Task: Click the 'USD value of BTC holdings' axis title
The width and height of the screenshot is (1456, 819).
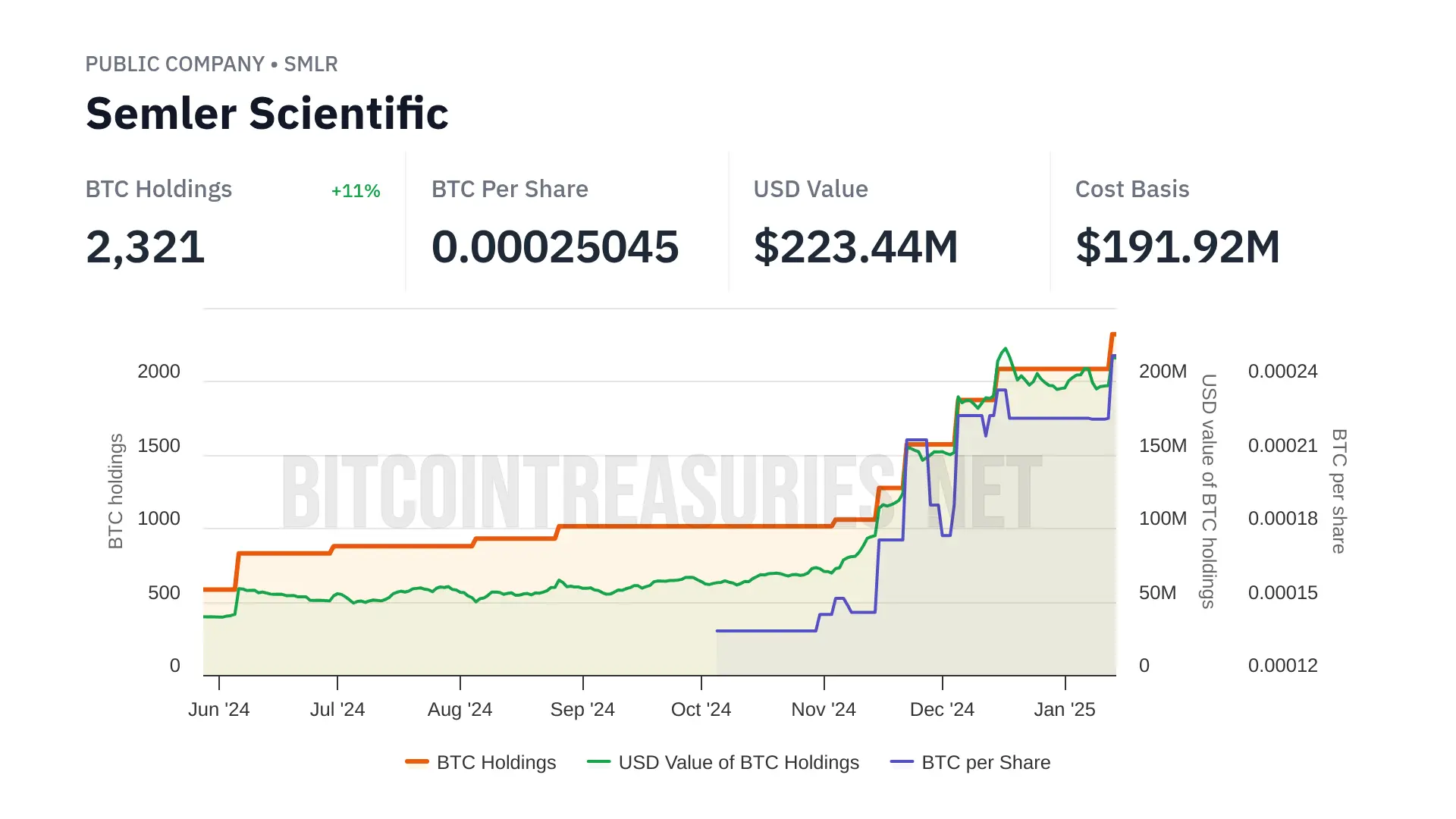Action: (x=1209, y=491)
